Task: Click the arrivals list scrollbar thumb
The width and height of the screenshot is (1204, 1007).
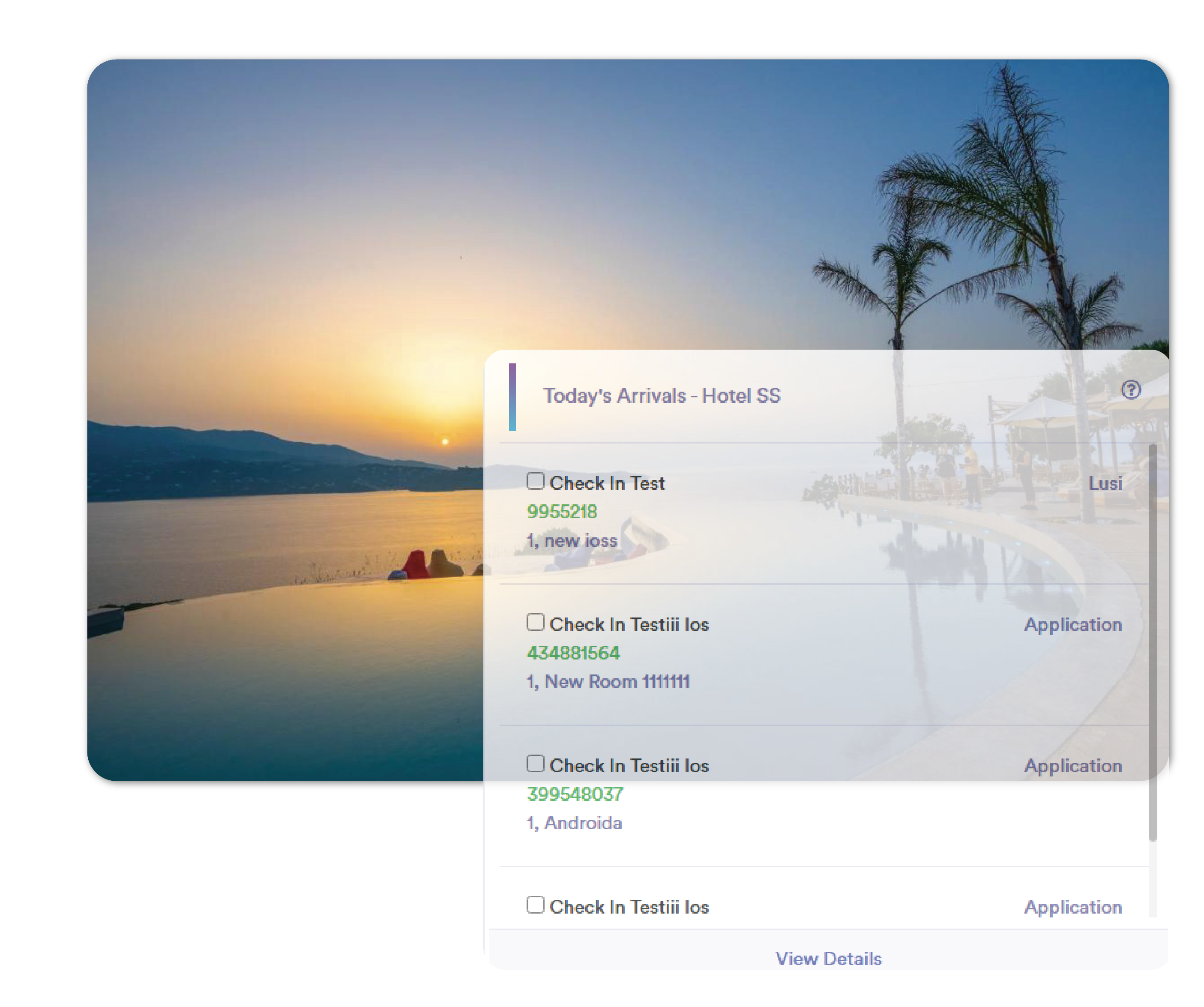Action: tap(1153, 642)
